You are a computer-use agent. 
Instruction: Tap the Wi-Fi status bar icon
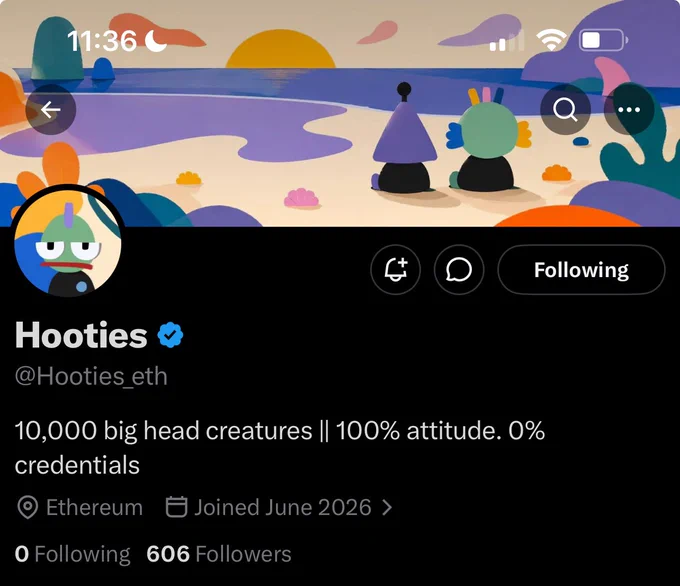pyautogui.click(x=551, y=40)
